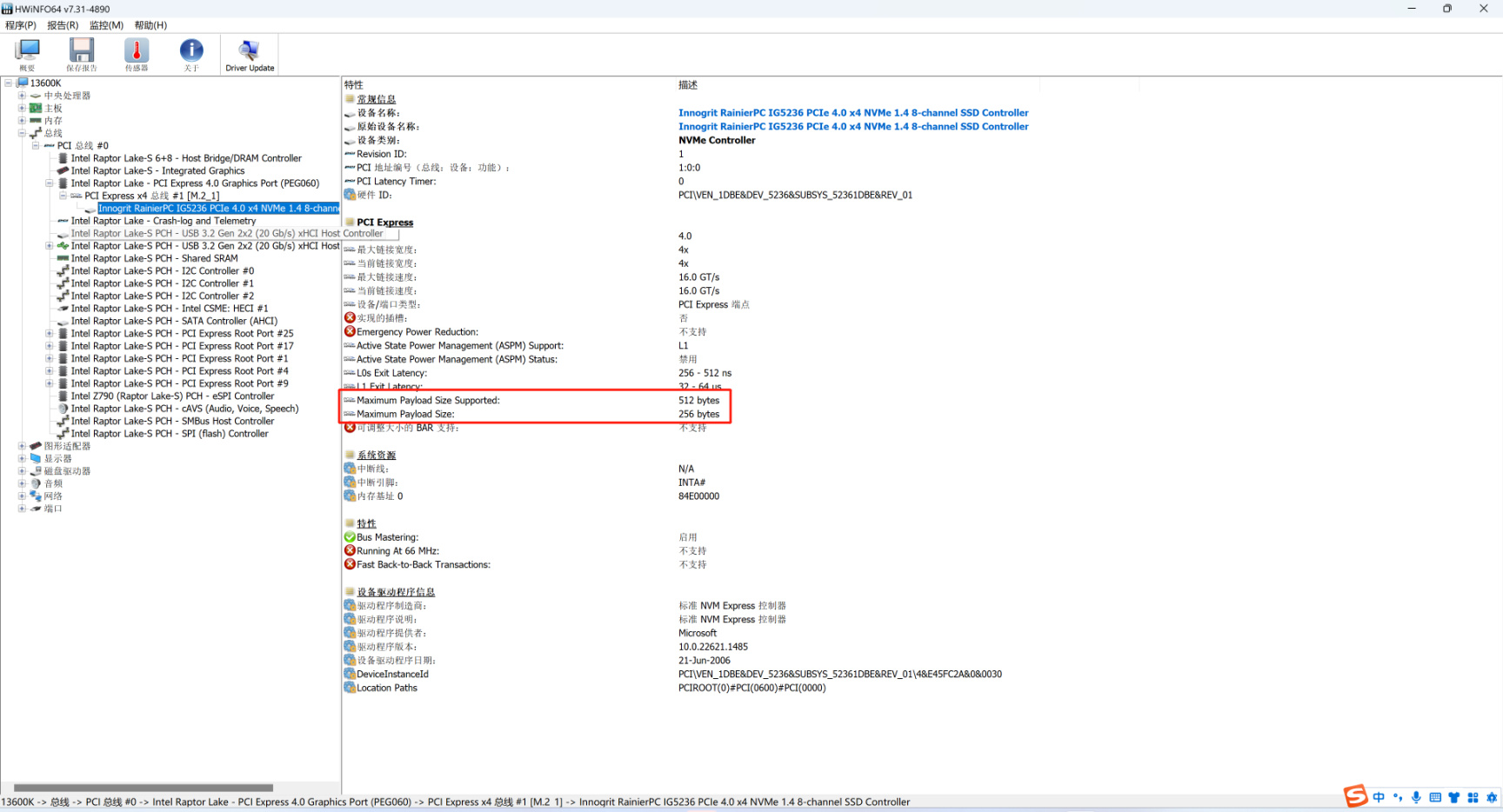Click the 原始设备名称 blue Innogrit controller link
This screenshot has height=812, width=1503.
853,127
